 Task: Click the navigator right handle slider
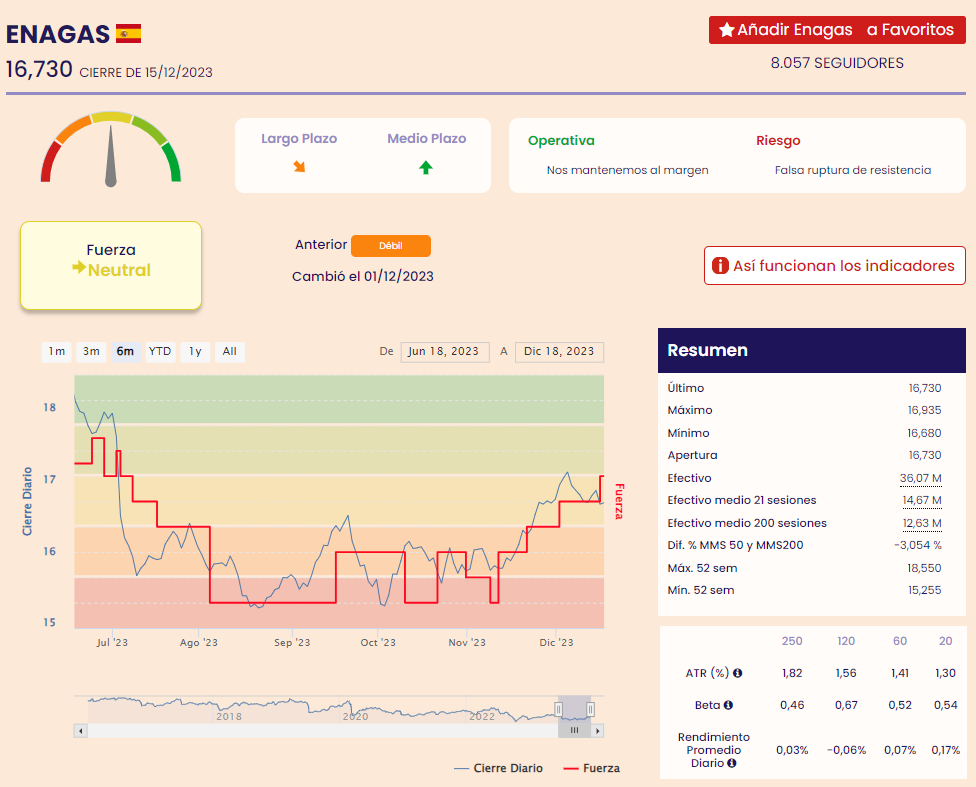(x=590, y=709)
